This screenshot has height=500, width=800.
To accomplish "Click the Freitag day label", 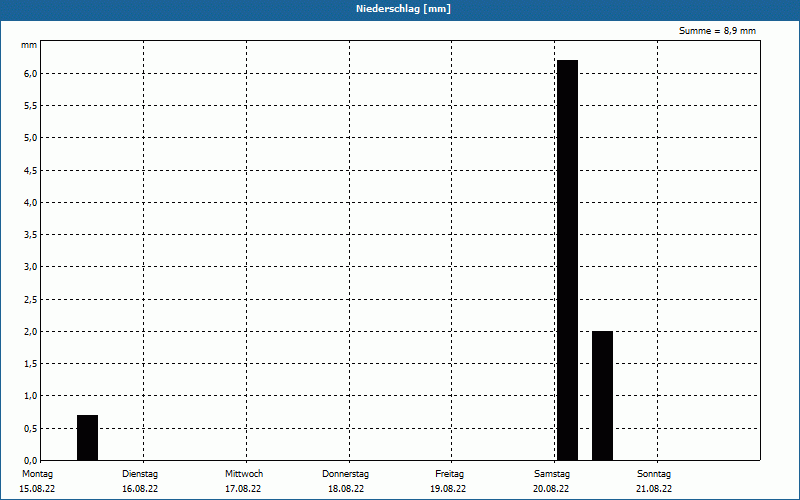I will 449,474.
